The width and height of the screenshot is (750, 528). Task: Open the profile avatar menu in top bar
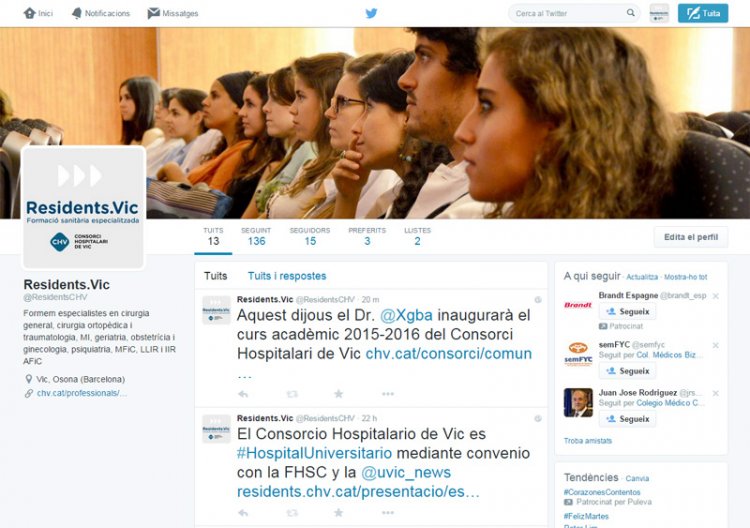pyautogui.click(x=659, y=13)
